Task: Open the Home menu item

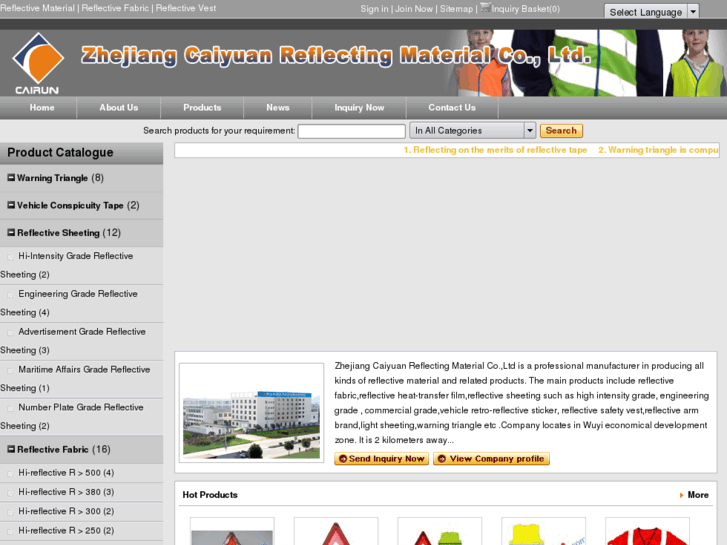Action: [x=42, y=108]
